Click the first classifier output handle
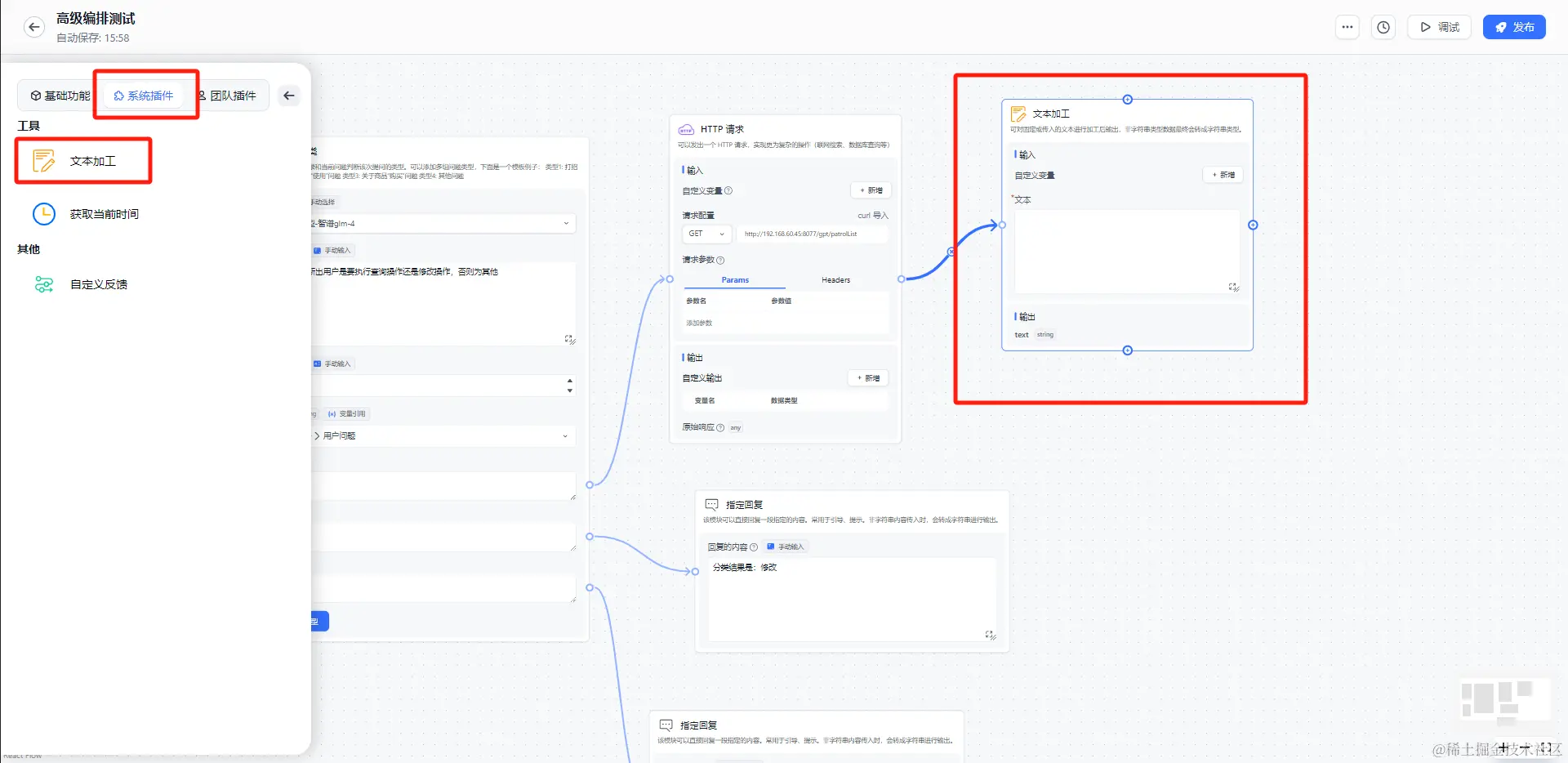 pyautogui.click(x=590, y=484)
